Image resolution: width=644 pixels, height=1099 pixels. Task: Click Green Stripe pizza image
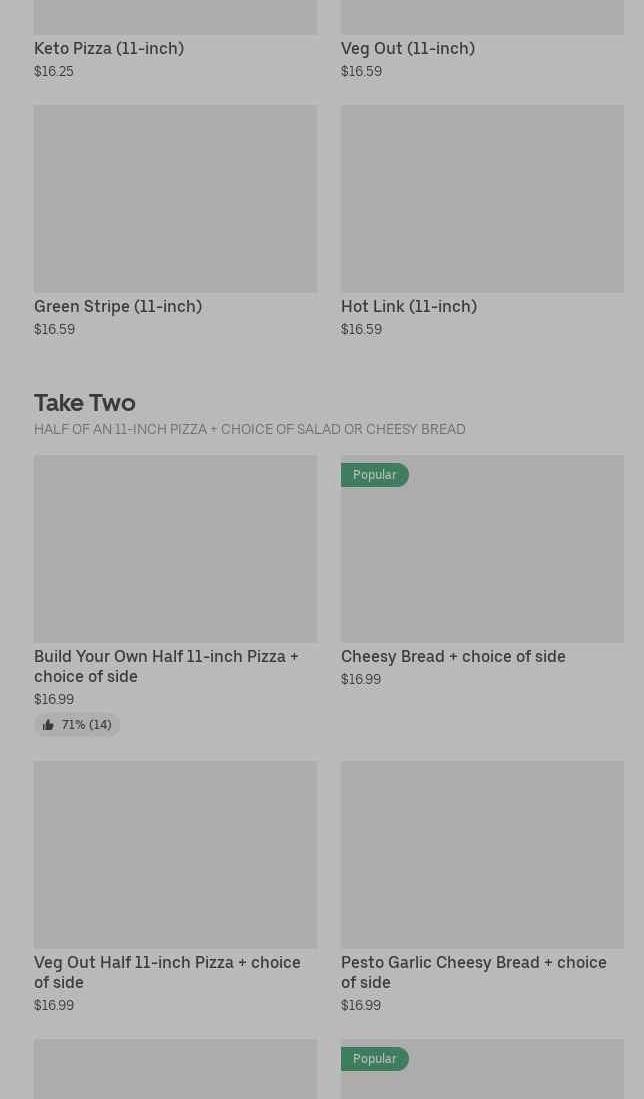175,199
